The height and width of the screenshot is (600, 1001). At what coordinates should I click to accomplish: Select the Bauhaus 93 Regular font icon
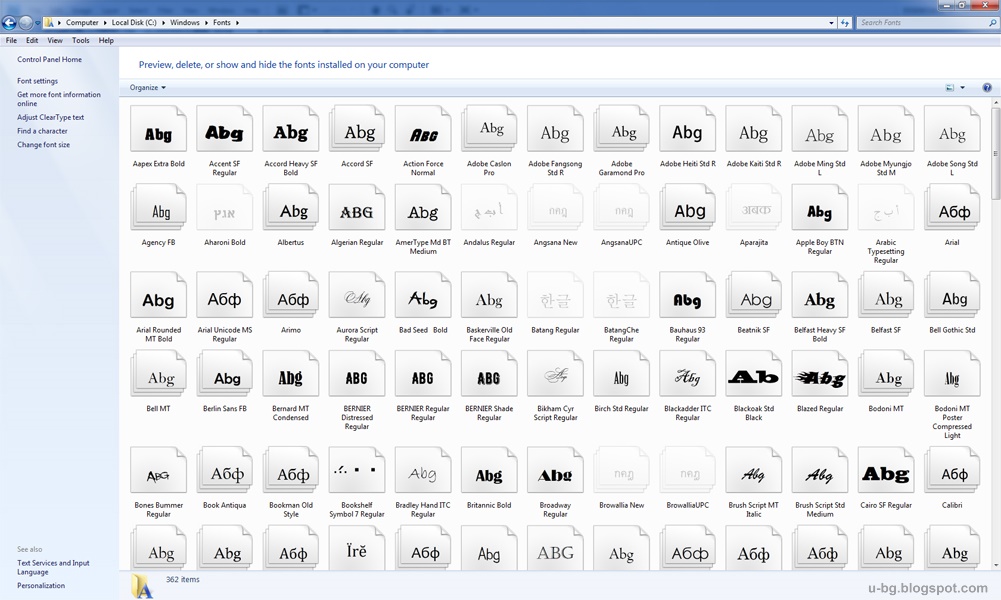click(688, 296)
